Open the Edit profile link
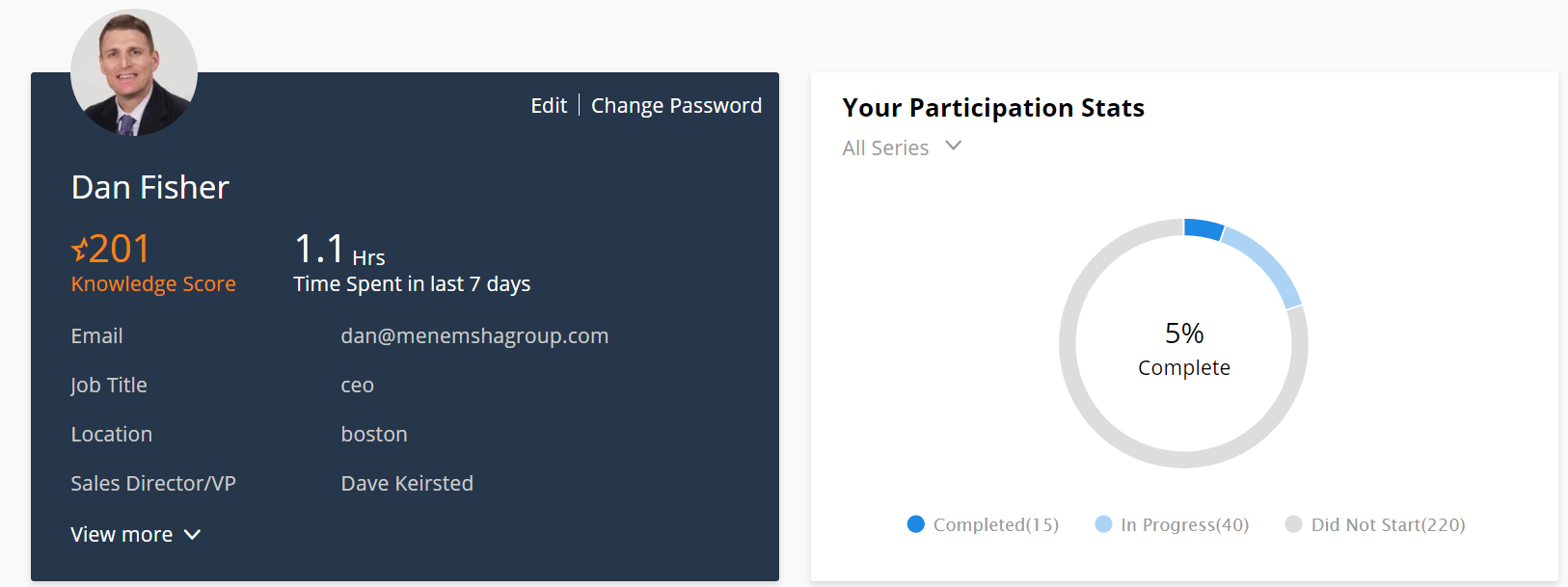 549,105
